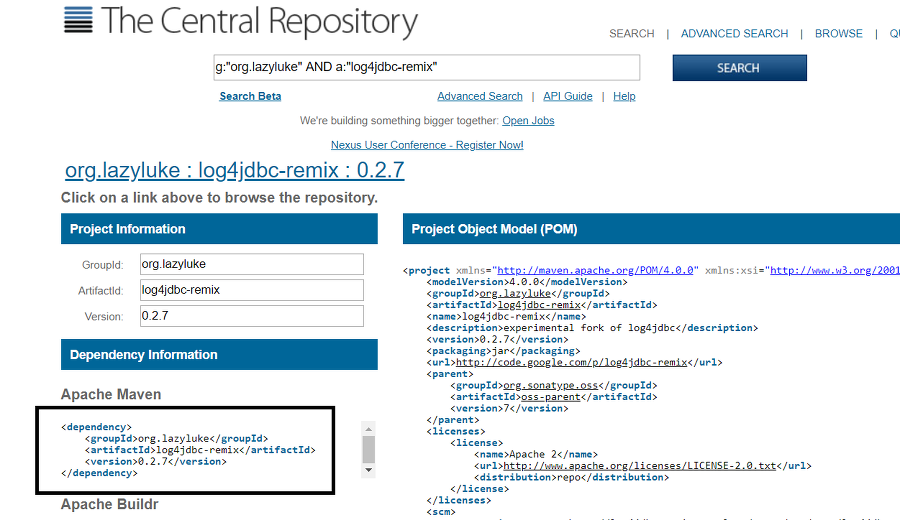900x520 pixels.
Task: Open log4jdbc-remix artifactId link in POM
Action: pyautogui.click(x=539, y=305)
